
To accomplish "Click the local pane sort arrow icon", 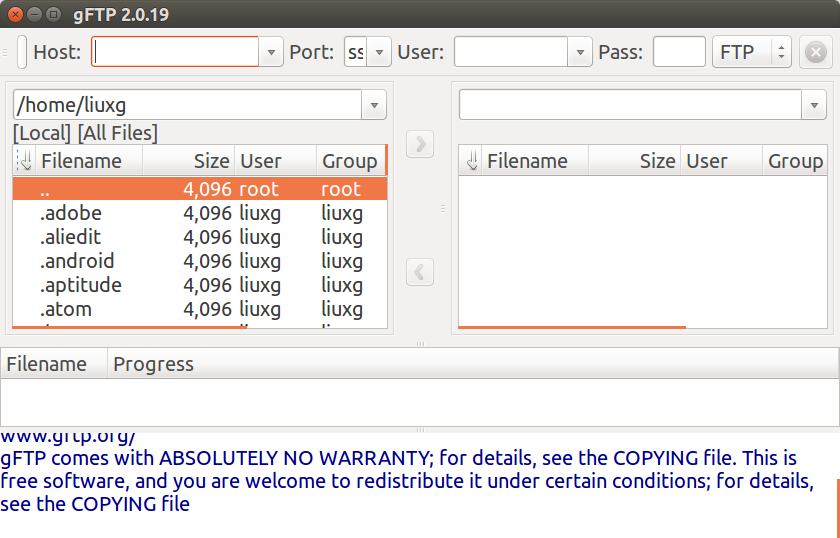I will pyautogui.click(x=26, y=161).
